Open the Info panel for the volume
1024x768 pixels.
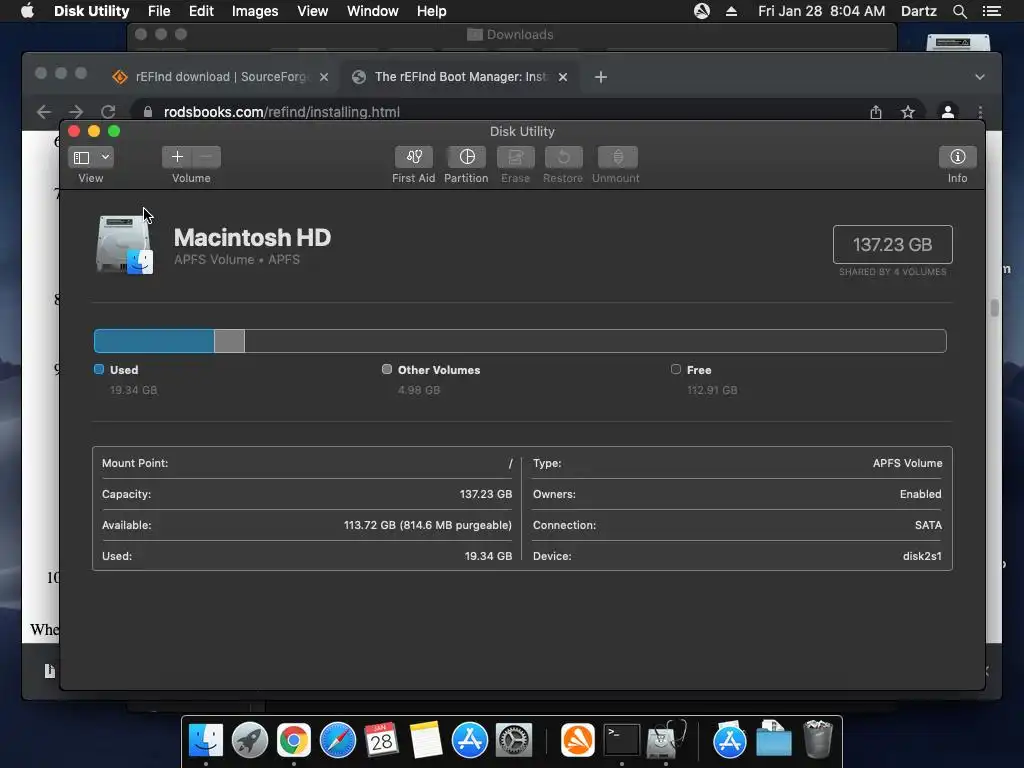(957, 157)
